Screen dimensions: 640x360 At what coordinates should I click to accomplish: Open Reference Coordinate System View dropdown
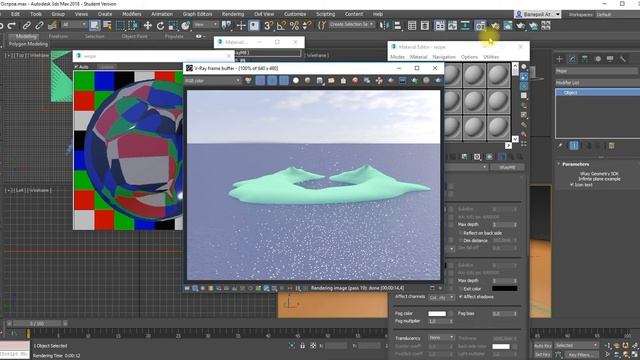point(206,25)
